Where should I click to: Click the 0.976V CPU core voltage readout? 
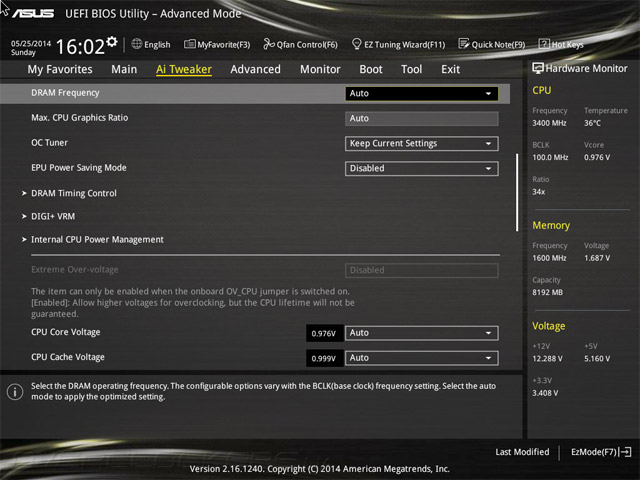pyautogui.click(x=324, y=333)
